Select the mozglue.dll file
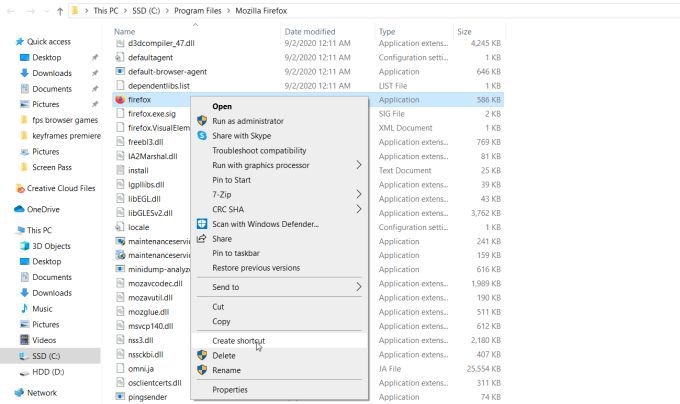 click(x=148, y=312)
